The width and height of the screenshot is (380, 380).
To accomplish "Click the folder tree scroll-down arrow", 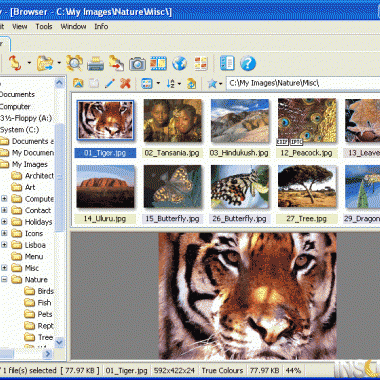I will pos(59,342).
